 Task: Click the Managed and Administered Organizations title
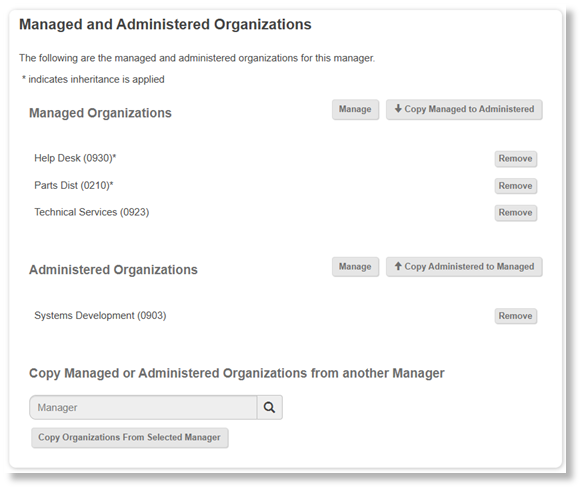click(165, 24)
